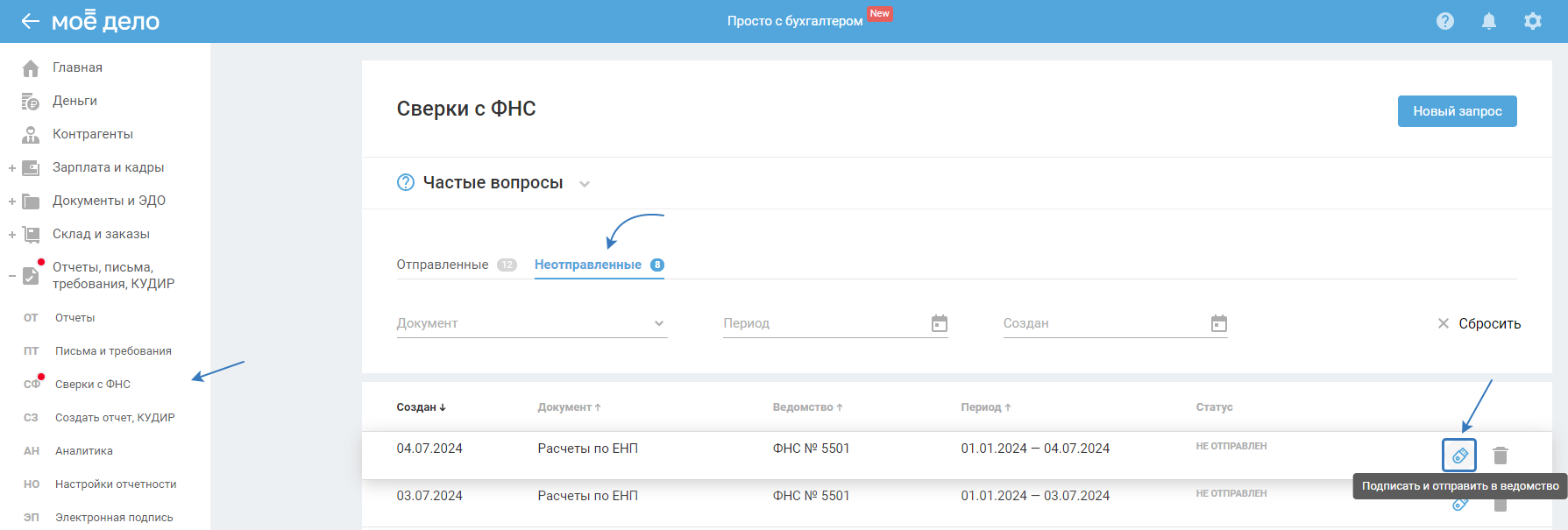
Task: Expand Документы и ЭДО menu
Action: point(12,201)
